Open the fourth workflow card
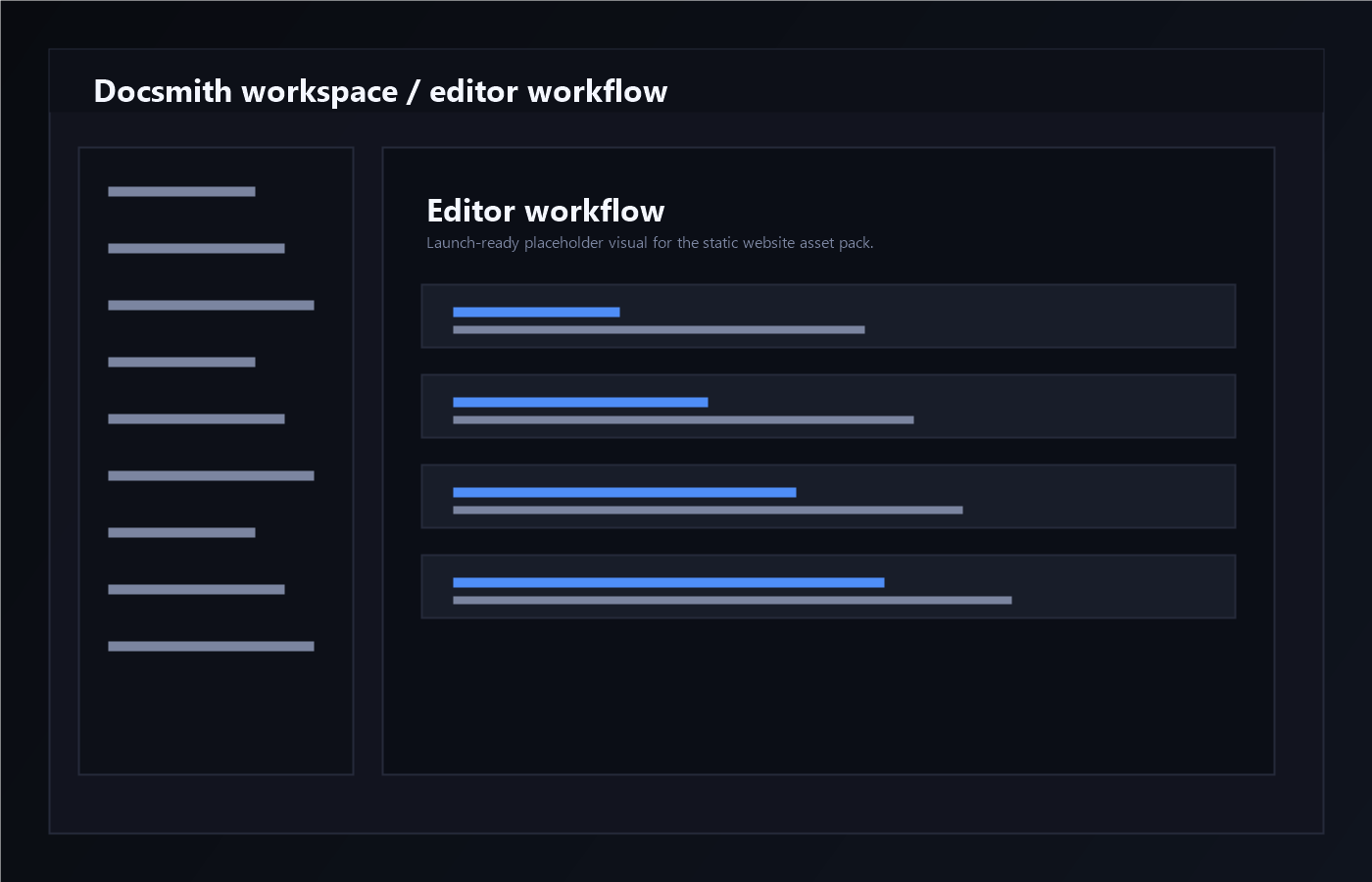The width and height of the screenshot is (1372, 882). pos(828,586)
